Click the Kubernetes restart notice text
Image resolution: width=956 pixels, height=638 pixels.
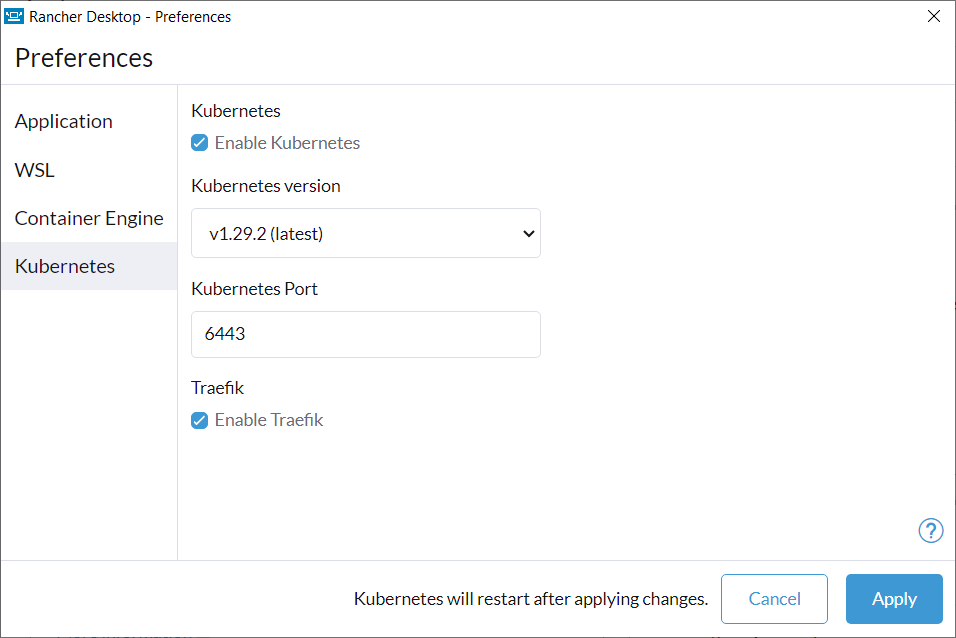coord(531,599)
